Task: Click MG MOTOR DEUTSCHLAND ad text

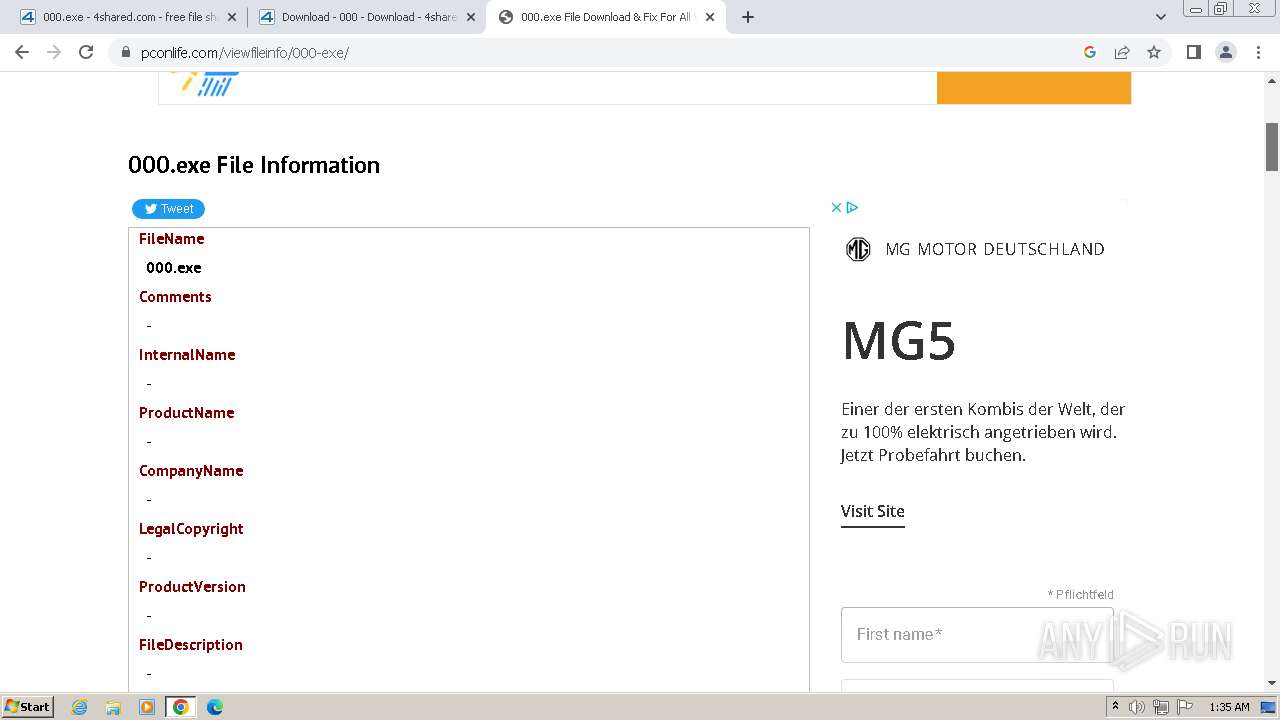Action: pyautogui.click(x=995, y=250)
